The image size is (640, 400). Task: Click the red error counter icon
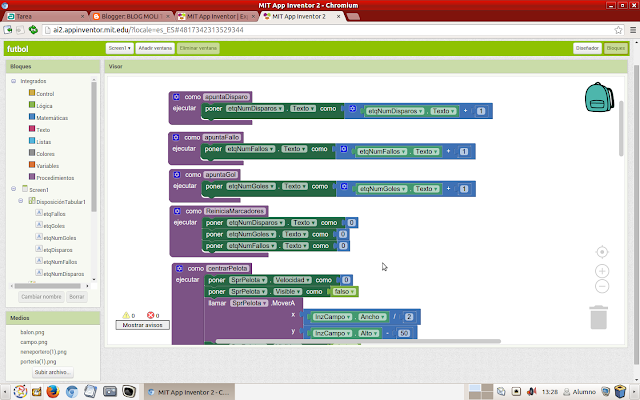pos(150,315)
